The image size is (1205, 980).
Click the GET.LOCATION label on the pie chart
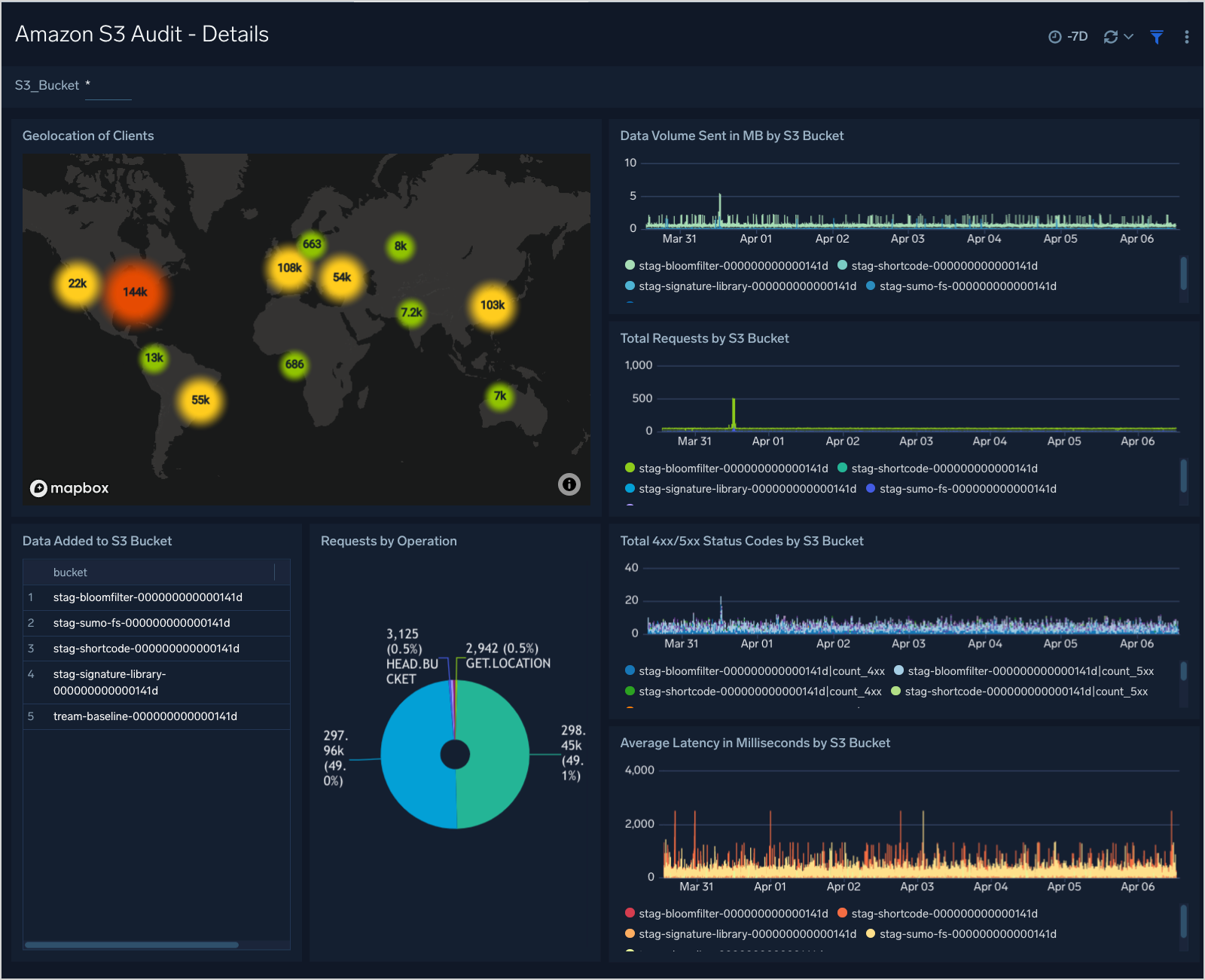tap(508, 662)
